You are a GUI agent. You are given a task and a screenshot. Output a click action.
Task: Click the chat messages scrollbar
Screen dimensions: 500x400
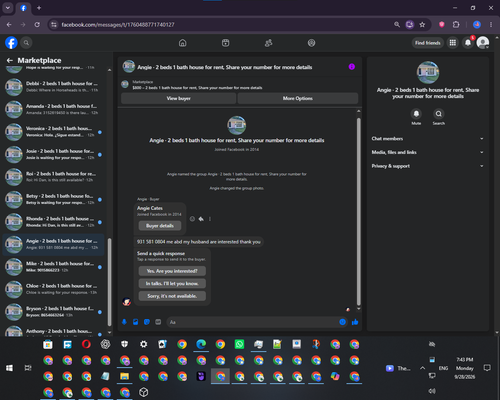point(359,211)
